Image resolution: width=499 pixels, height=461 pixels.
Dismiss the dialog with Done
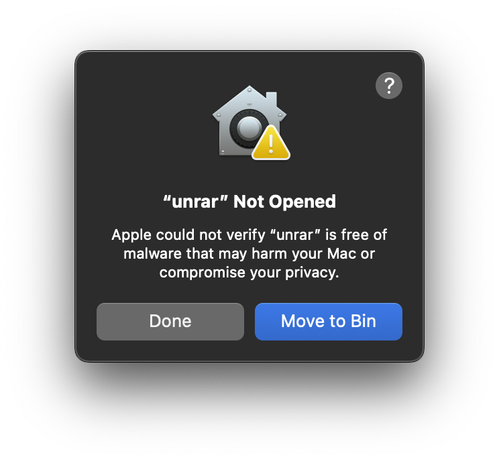[170, 321]
